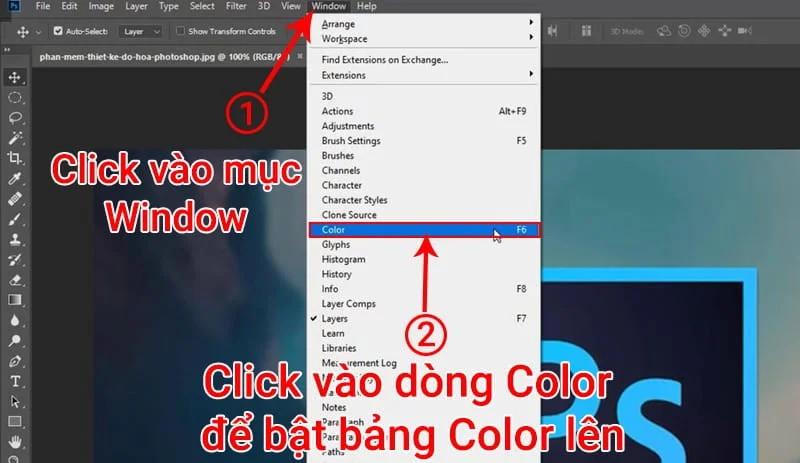Close the document tab with x

300,56
